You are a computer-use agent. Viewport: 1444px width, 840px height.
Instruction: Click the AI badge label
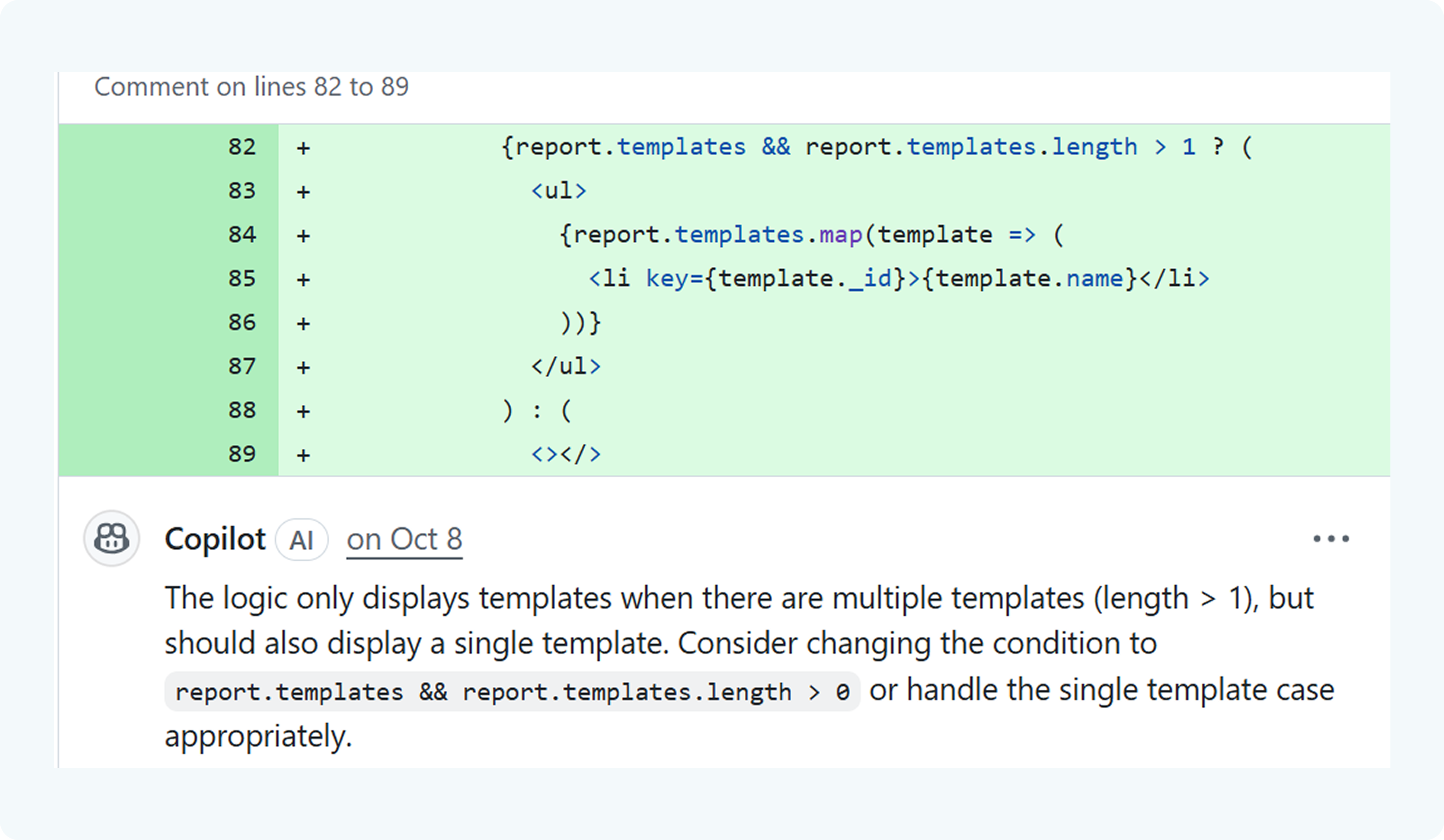pyautogui.click(x=301, y=540)
